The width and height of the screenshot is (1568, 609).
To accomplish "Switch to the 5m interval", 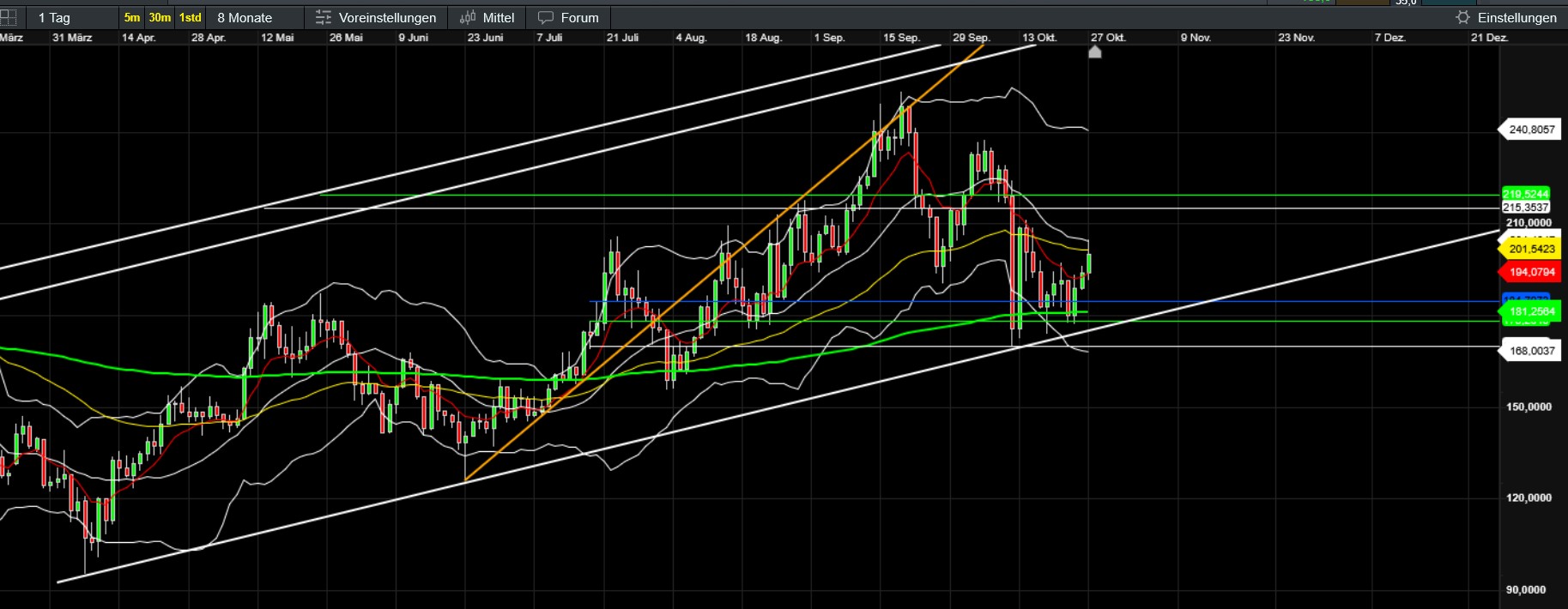I will tap(132, 17).
